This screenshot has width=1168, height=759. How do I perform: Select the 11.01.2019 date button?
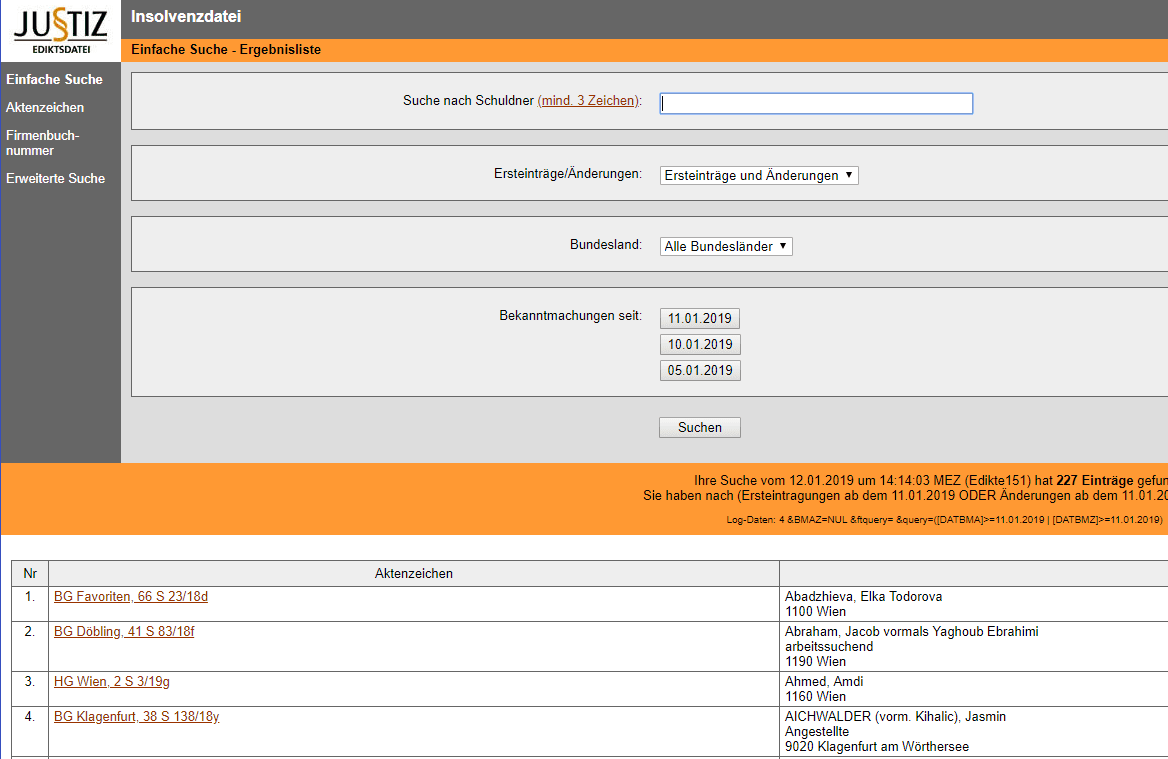(x=700, y=319)
